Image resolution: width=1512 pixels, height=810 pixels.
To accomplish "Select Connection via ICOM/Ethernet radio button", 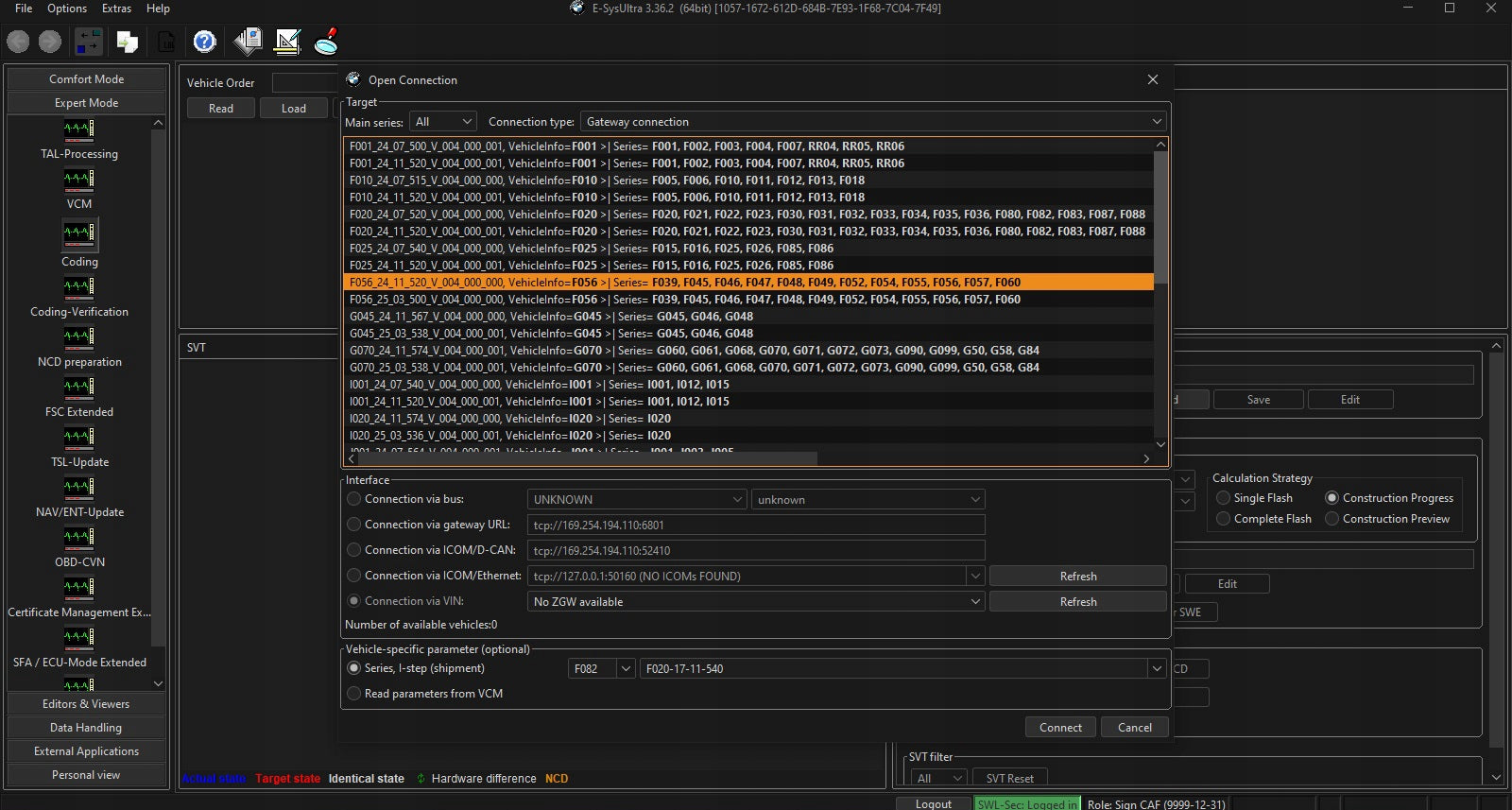I will click(354, 576).
